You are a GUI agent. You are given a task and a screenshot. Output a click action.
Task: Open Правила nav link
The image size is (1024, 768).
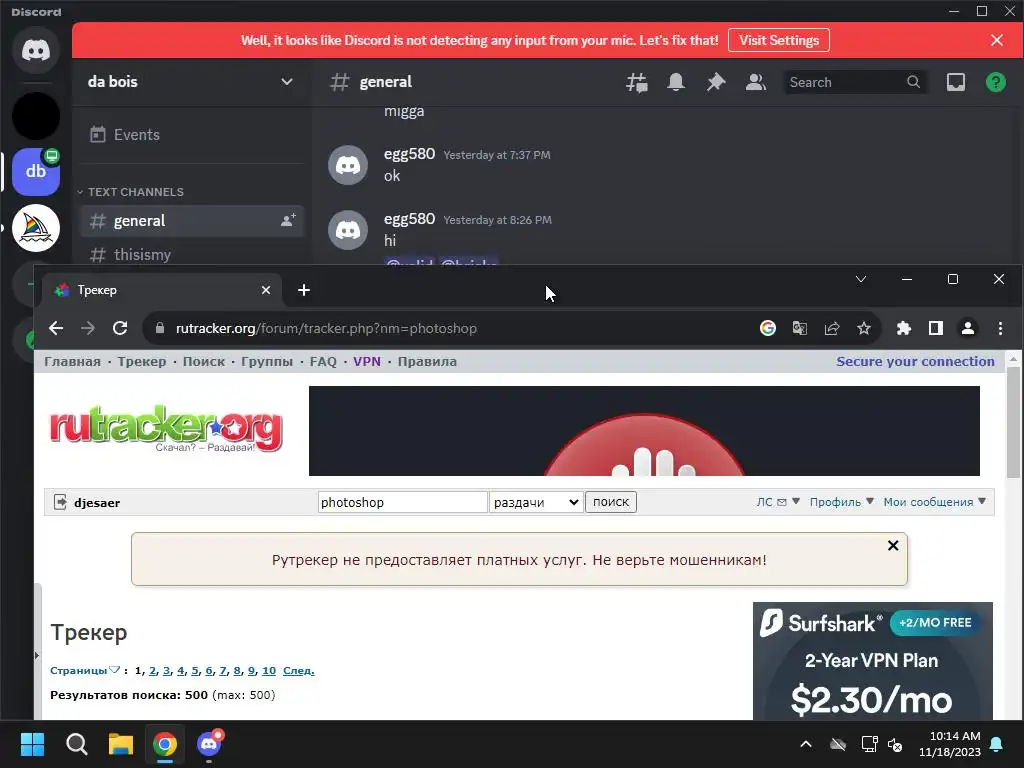(427, 362)
